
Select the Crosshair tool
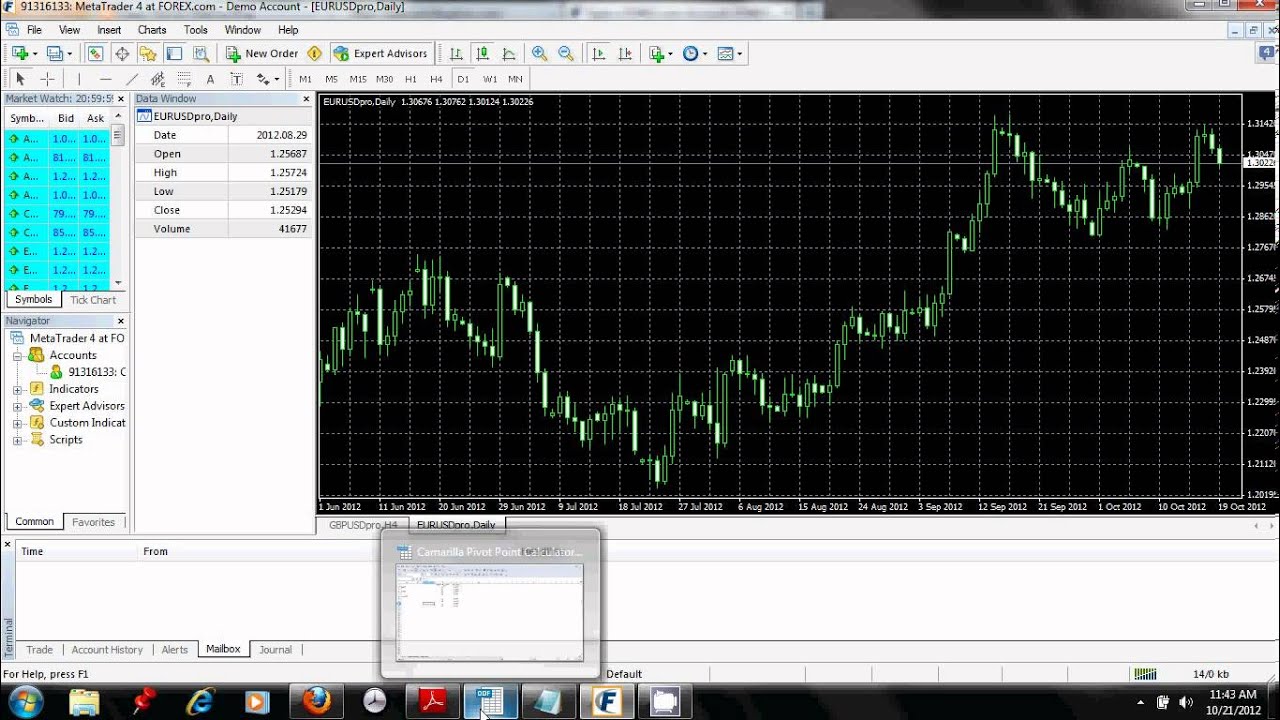pyautogui.click(x=47, y=79)
